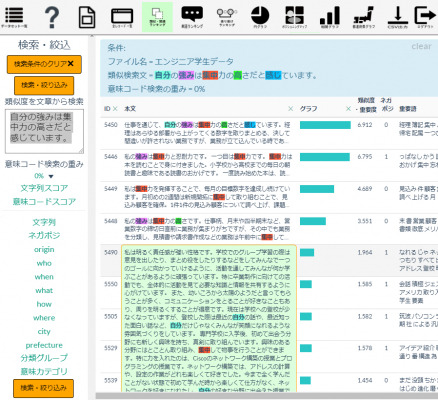Open the dataset list icon
438x400 pixels.
coord(14,17)
